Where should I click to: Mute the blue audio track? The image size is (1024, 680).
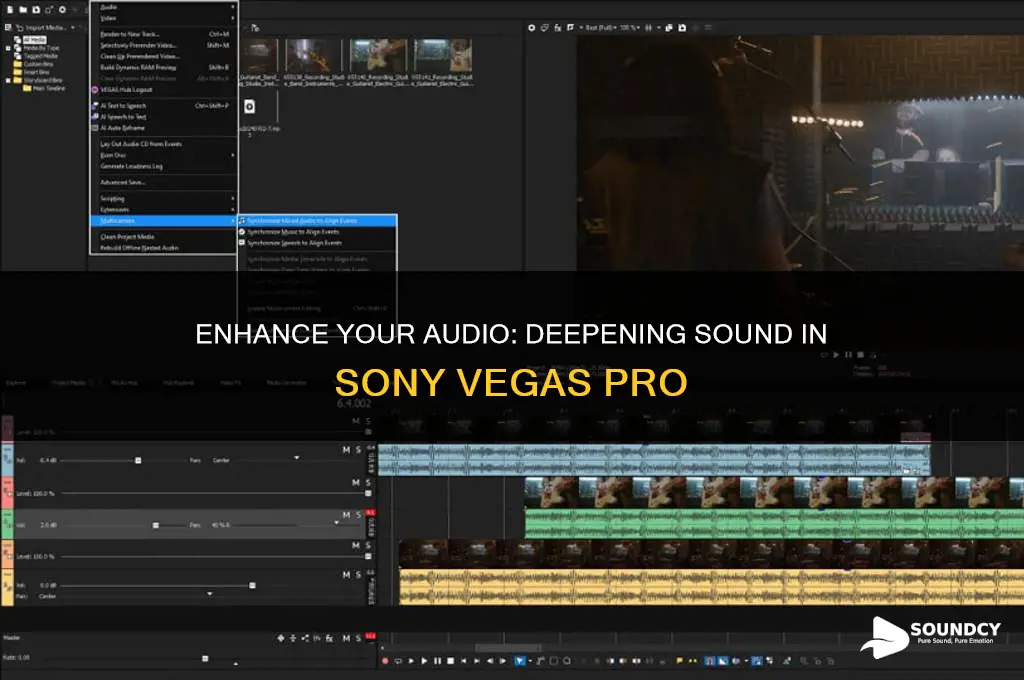pos(346,450)
